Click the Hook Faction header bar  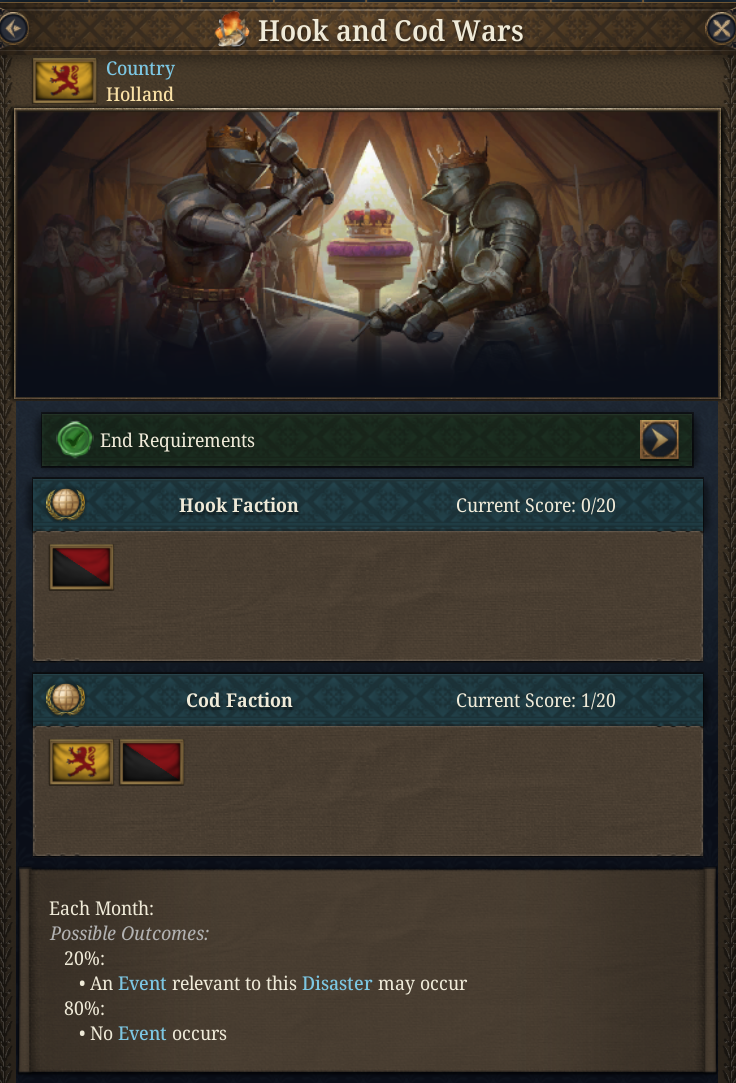point(240,504)
